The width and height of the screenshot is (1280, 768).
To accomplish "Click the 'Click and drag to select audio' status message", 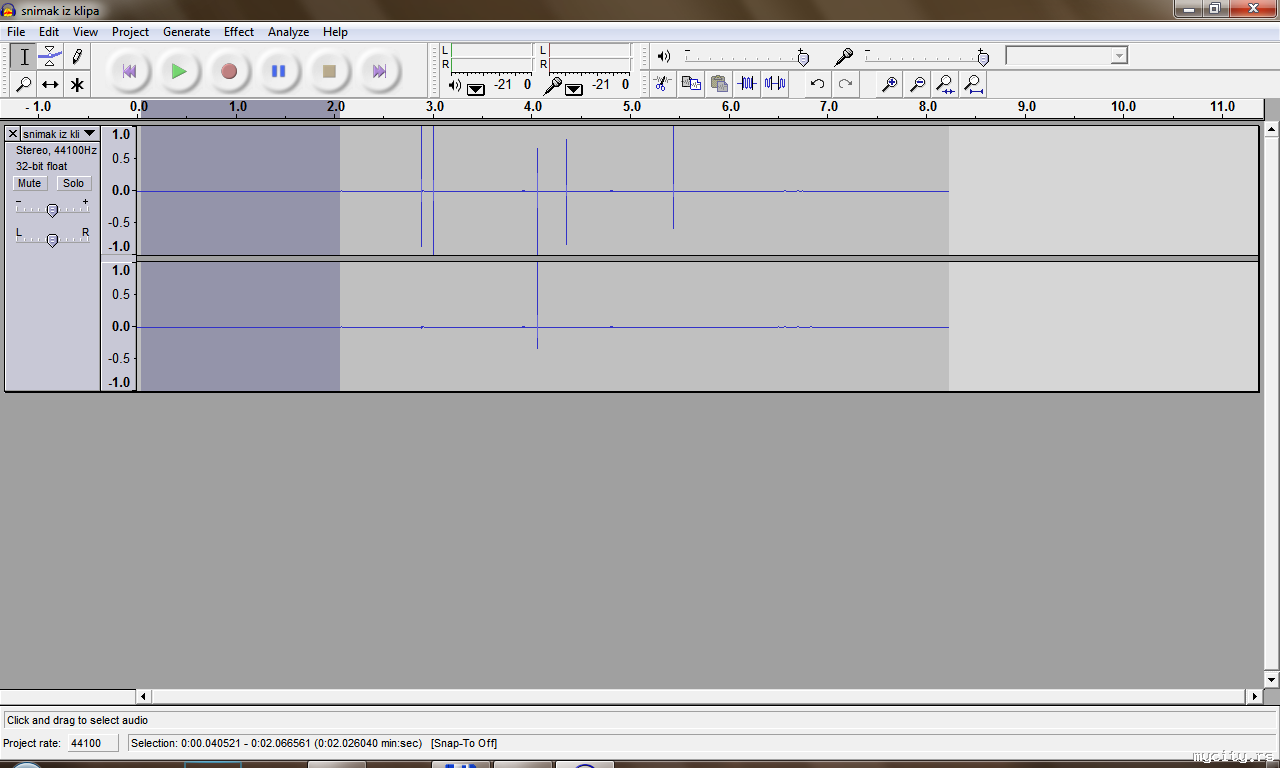I will pos(77,720).
